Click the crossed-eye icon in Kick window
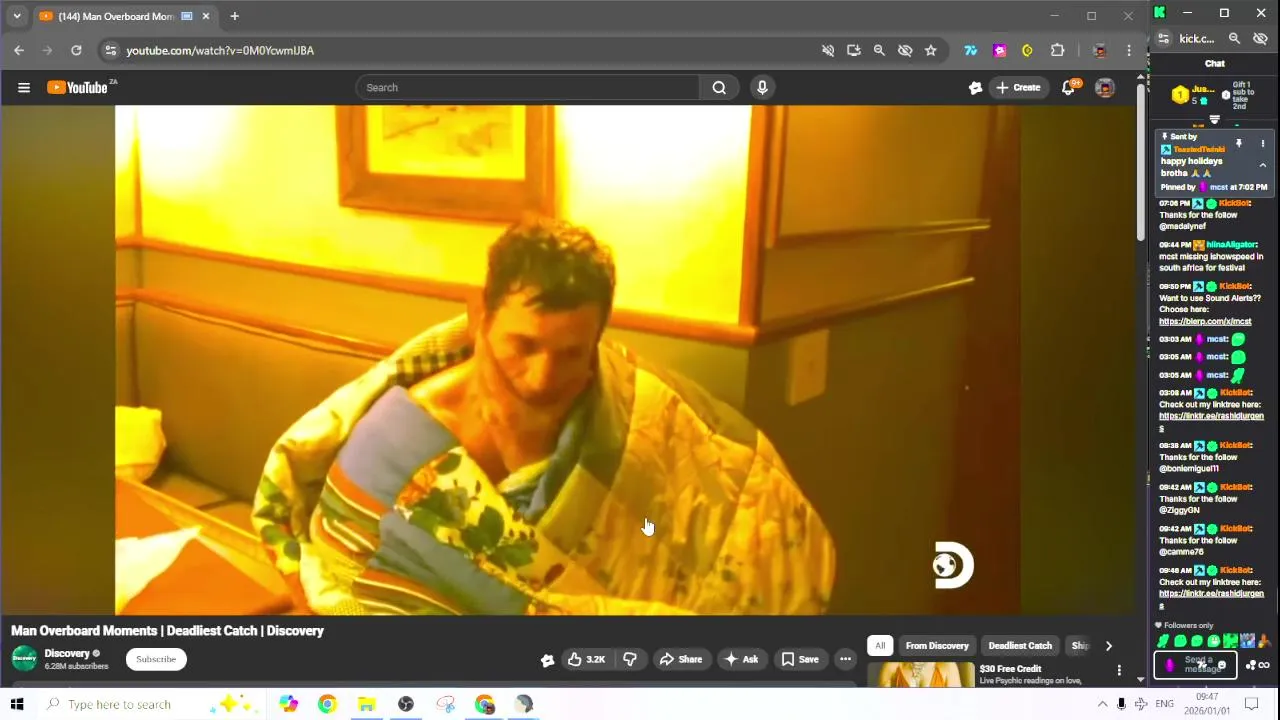This screenshot has height=720, width=1280. [1260, 39]
